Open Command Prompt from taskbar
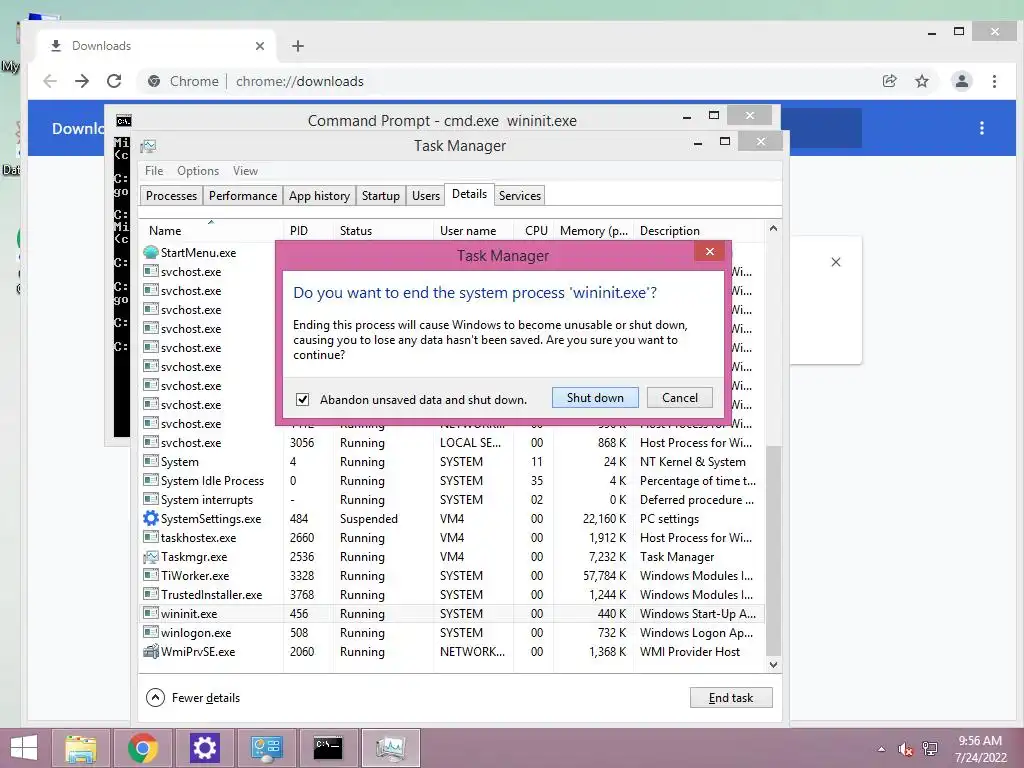Screen dimensions: 1024x768 [x=328, y=748]
